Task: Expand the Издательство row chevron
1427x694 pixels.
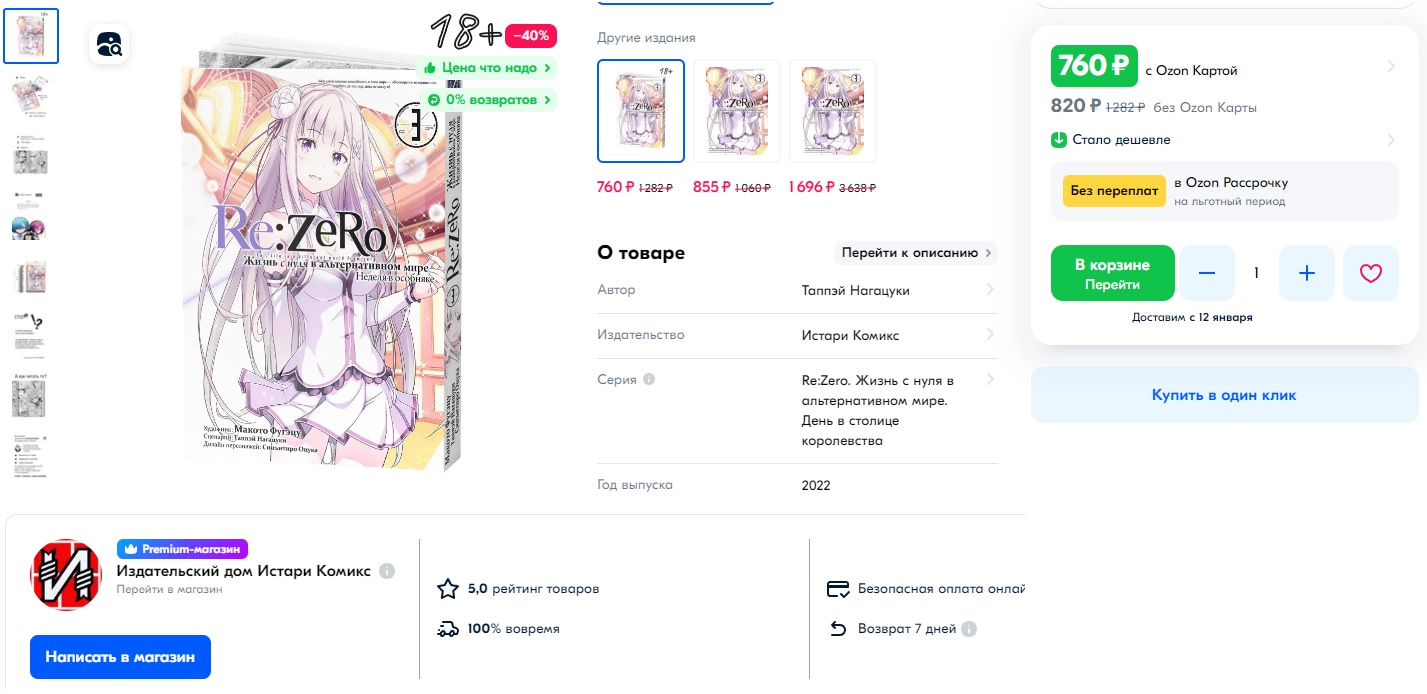Action: [990, 335]
